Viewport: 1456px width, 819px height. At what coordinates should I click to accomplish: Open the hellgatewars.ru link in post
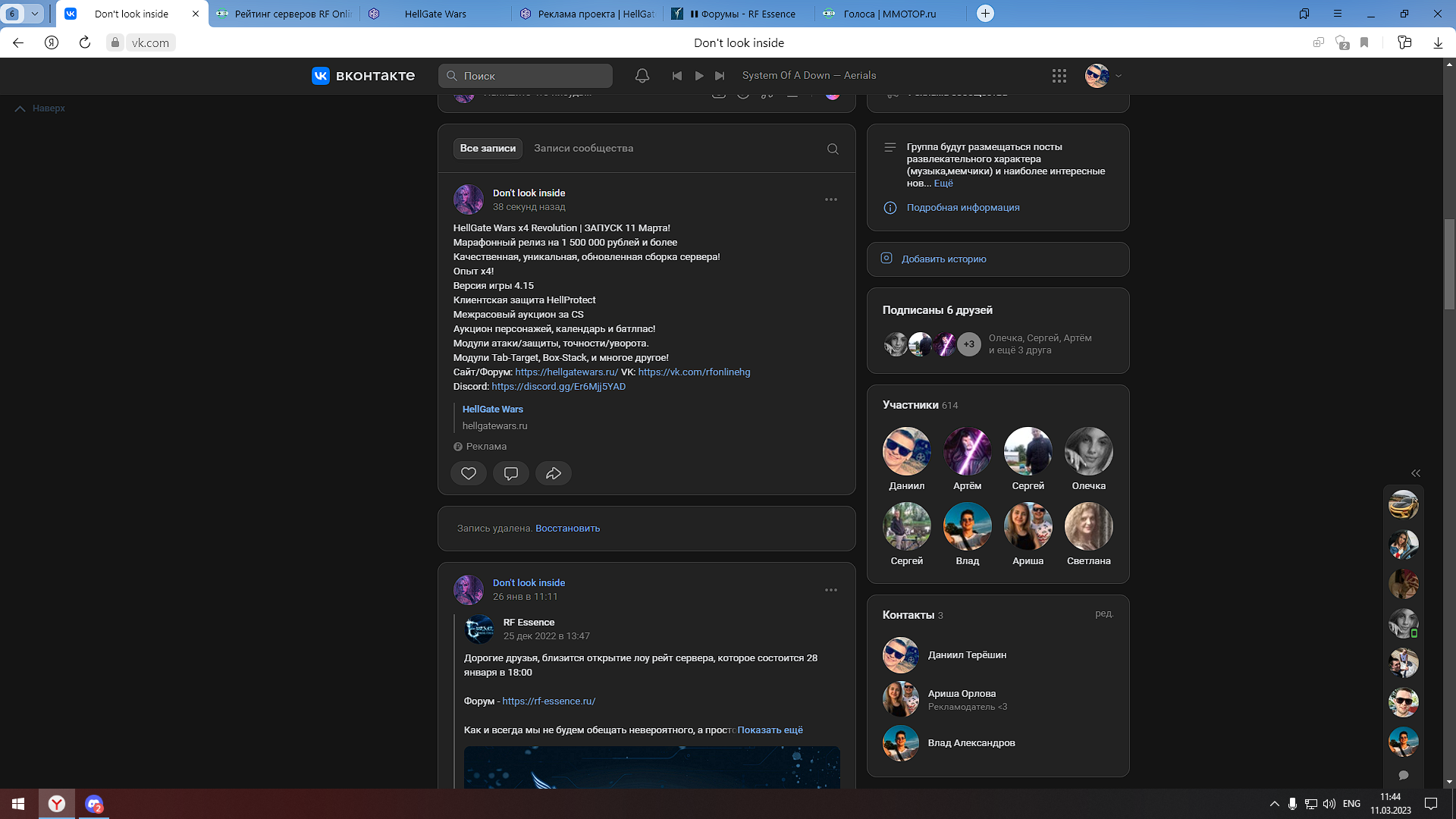click(566, 372)
